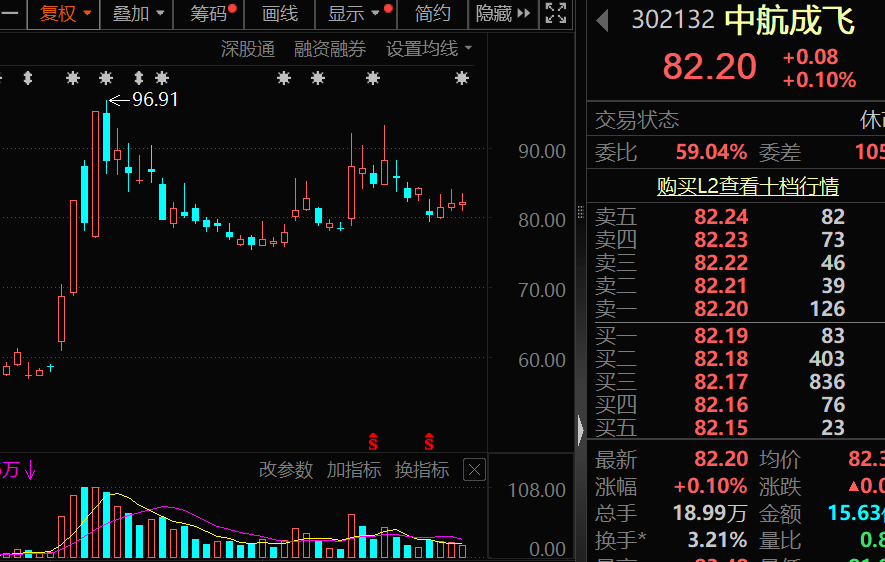Open the 复权 adjustment dropdown
The height and width of the screenshot is (562, 885).
[65, 14]
